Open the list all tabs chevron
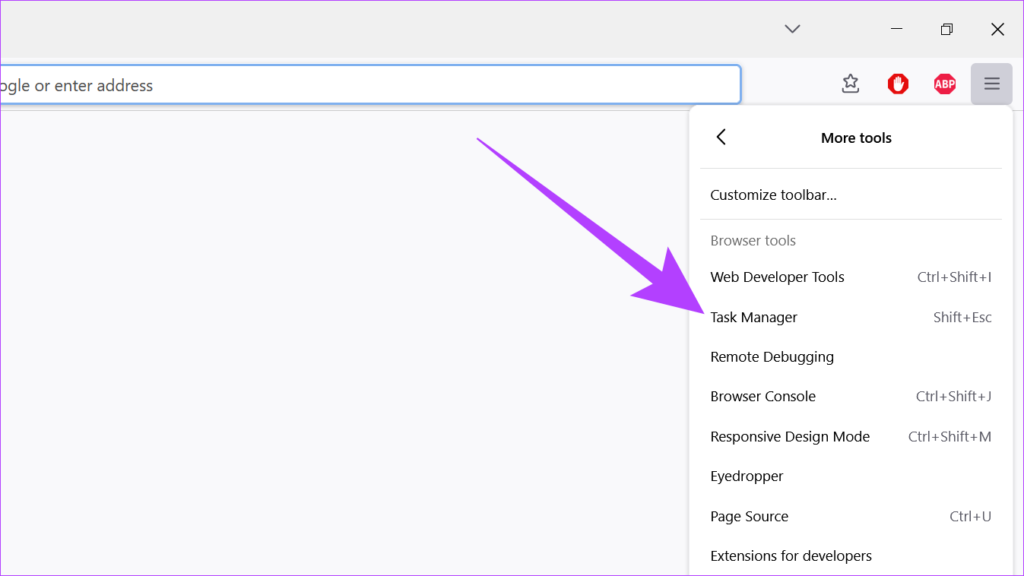Image resolution: width=1024 pixels, height=576 pixels. [792, 29]
